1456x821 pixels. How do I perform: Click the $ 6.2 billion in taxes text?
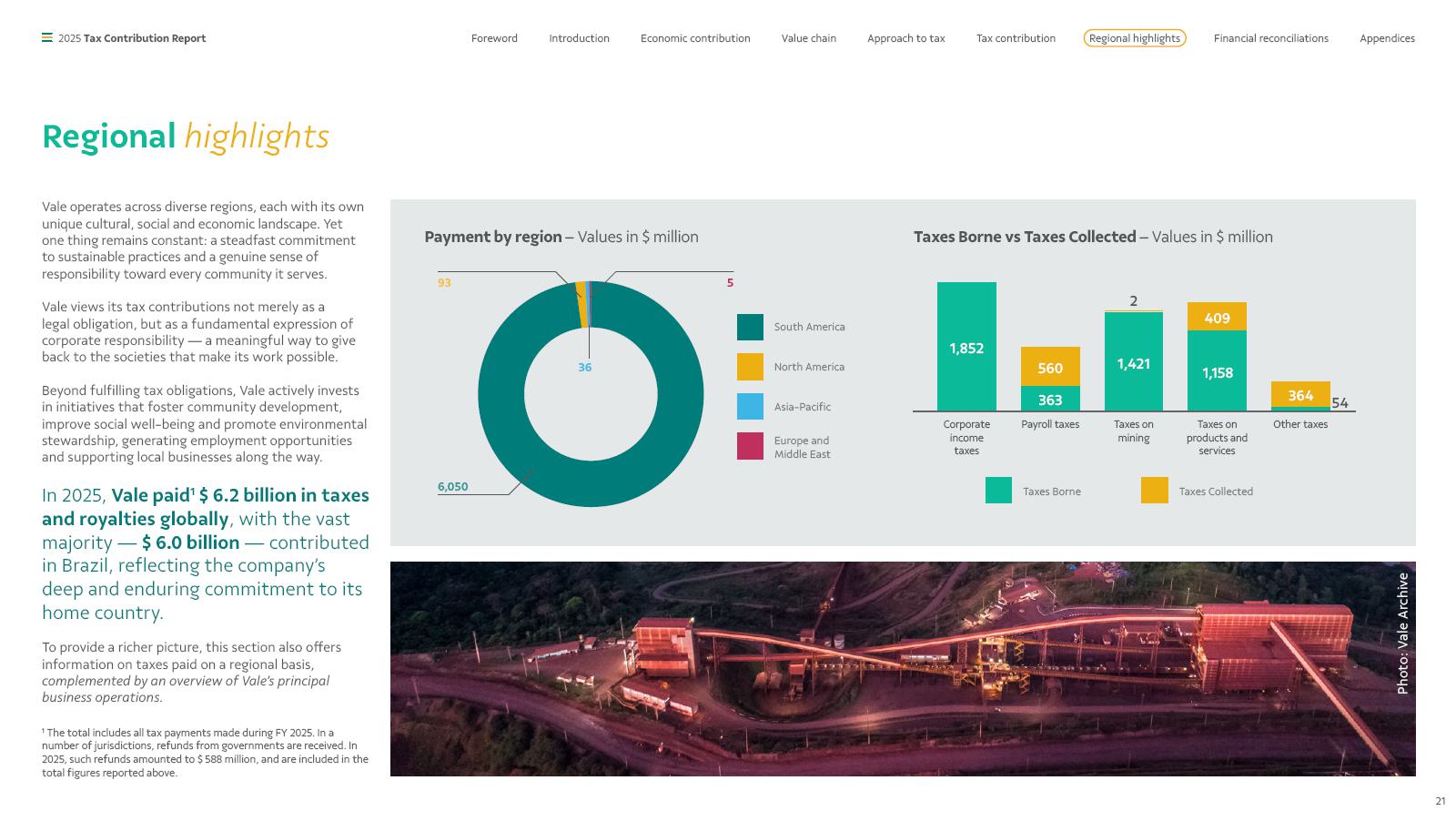point(284,495)
